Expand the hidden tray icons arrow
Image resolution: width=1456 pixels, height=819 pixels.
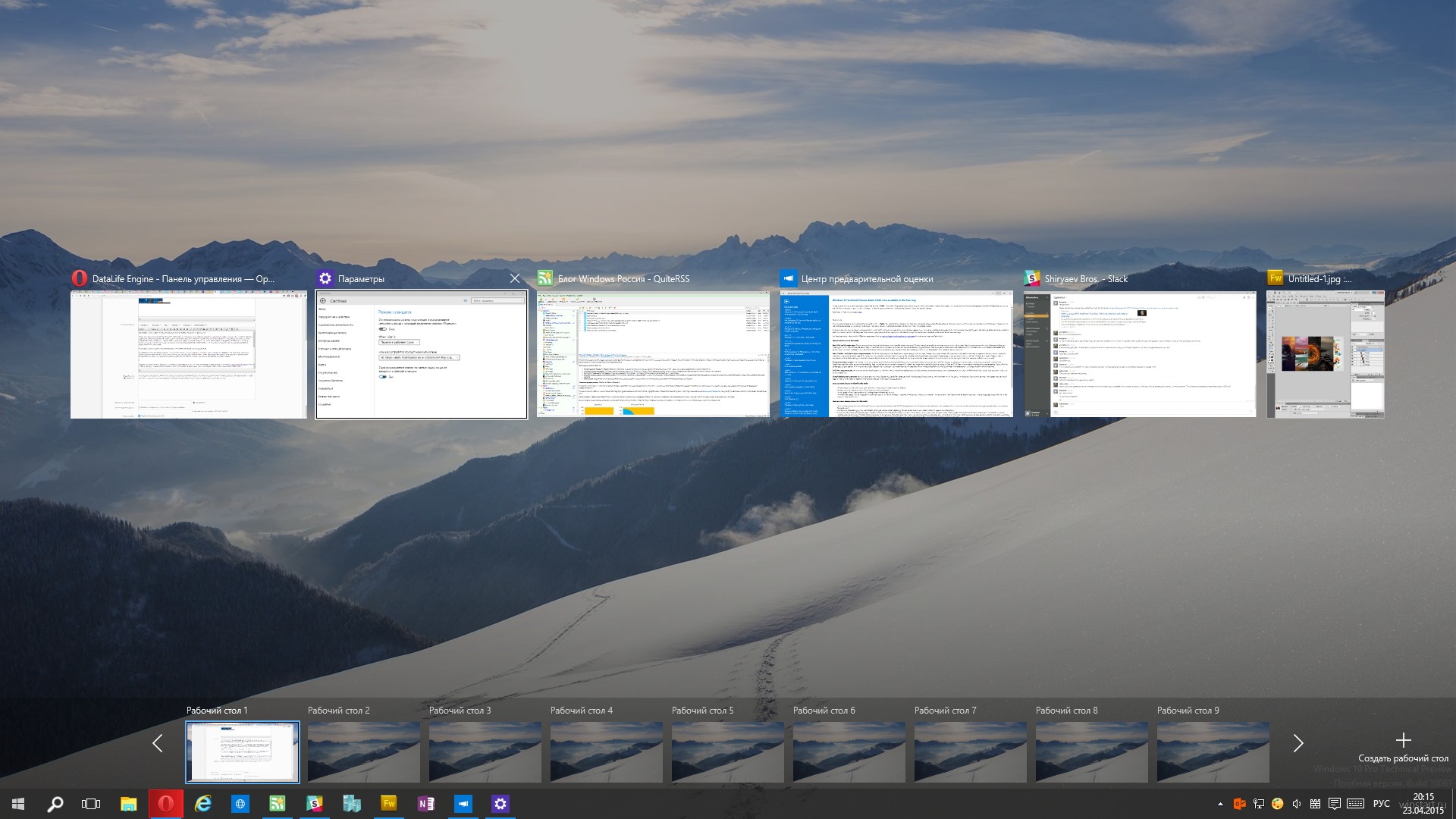1220,804
